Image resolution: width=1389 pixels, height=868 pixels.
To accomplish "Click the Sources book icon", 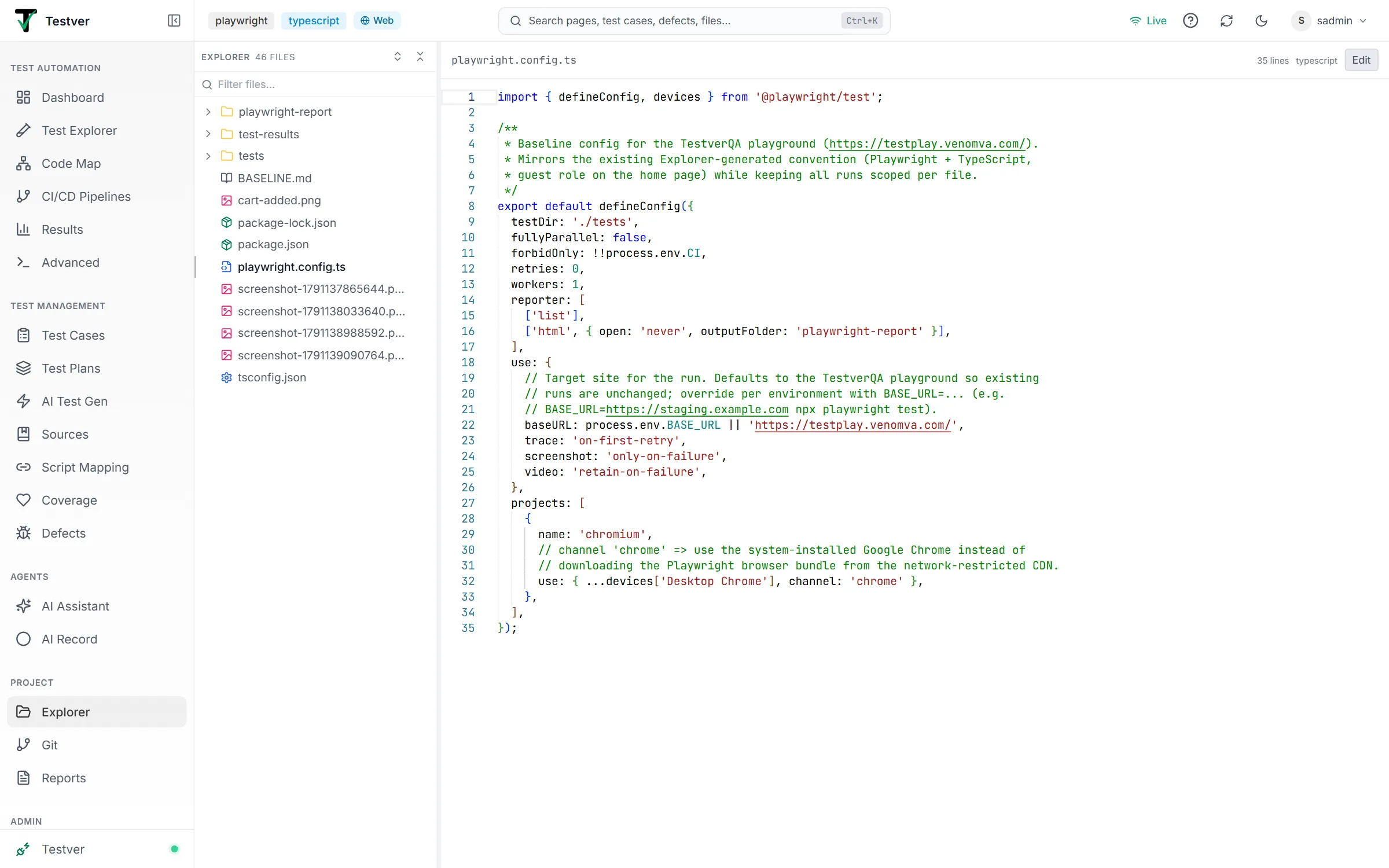I will 23,434.
